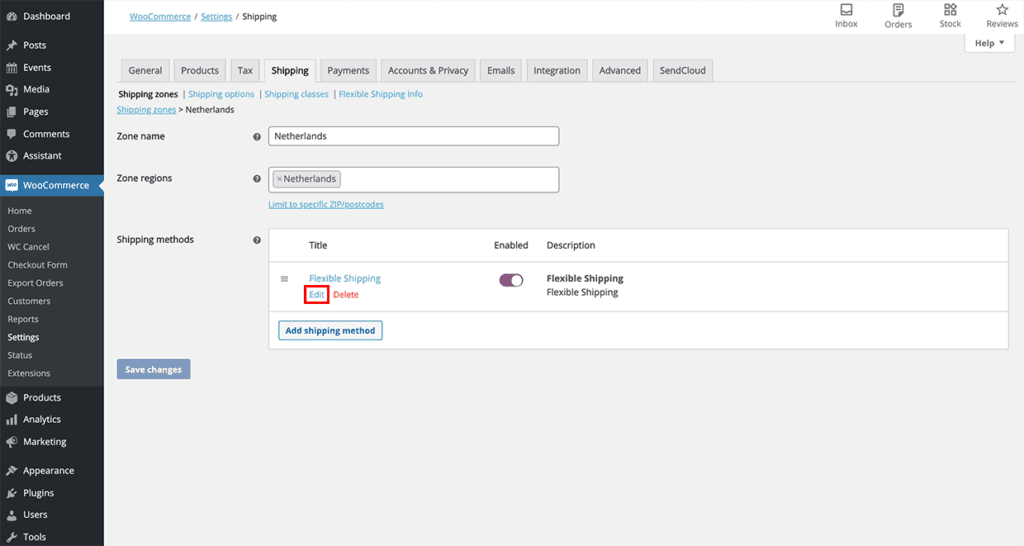This screenshot has width=1024, height=546.
Task: Click the Flexible Shipping drag handle
Action: click(284, 279)
